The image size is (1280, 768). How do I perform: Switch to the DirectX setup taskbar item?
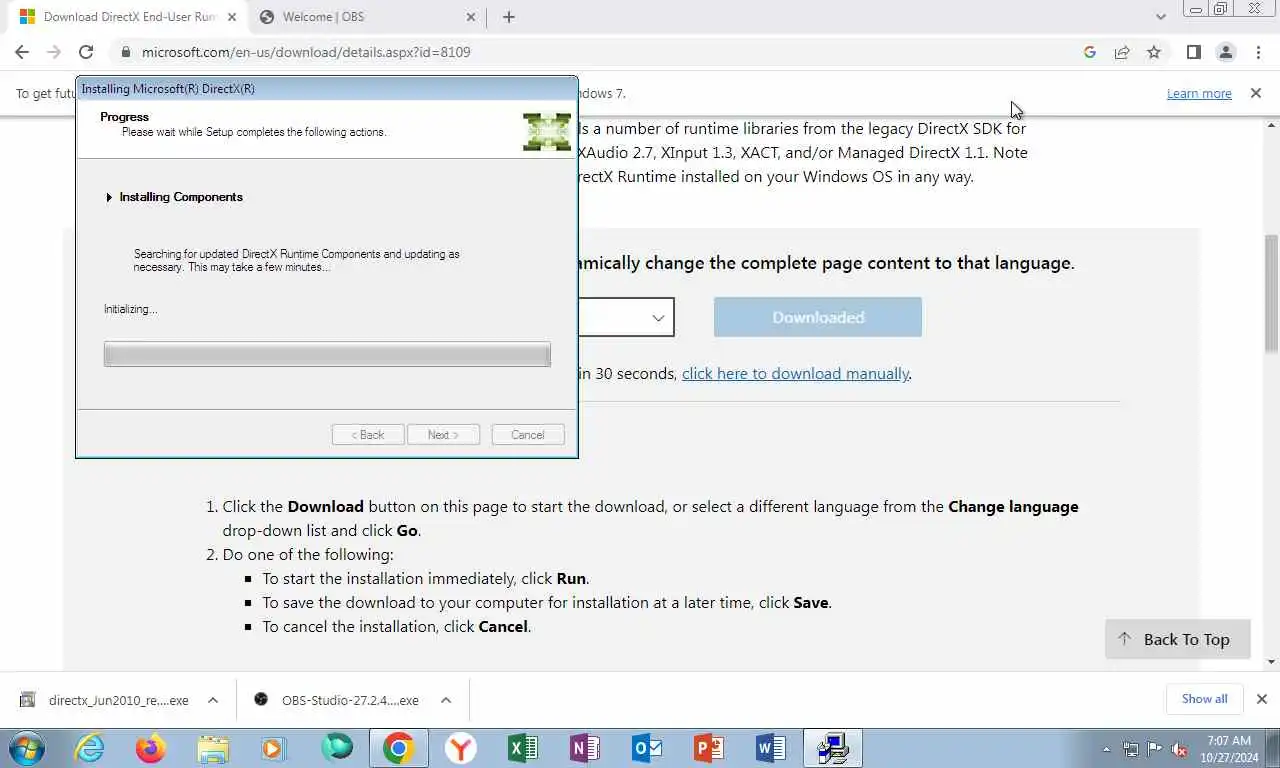pos(833,748)
